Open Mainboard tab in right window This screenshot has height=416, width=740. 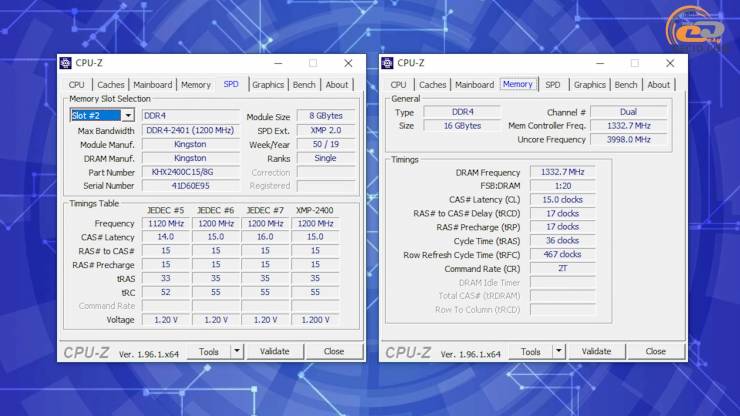[474, 85]
